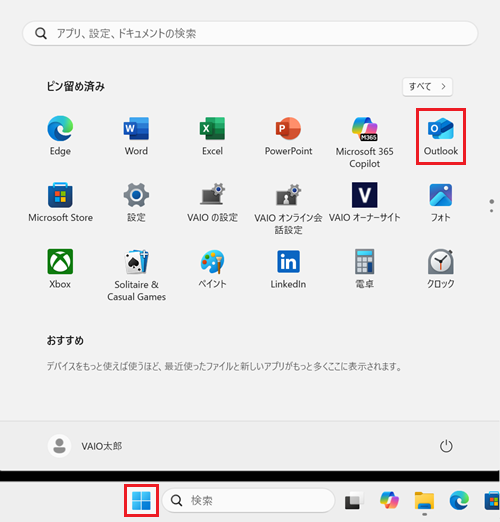Open the クロック clock app
500x522 pixels.
[x=441, y=269]
